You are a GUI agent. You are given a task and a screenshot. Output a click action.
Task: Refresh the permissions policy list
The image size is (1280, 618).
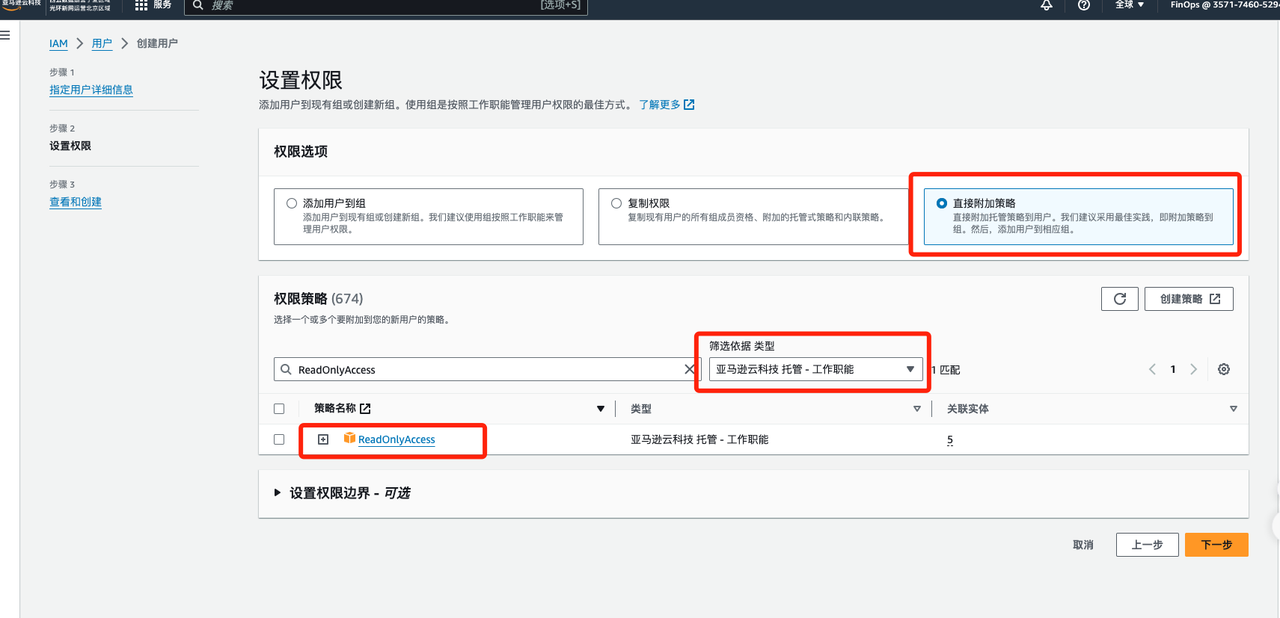1120,299
